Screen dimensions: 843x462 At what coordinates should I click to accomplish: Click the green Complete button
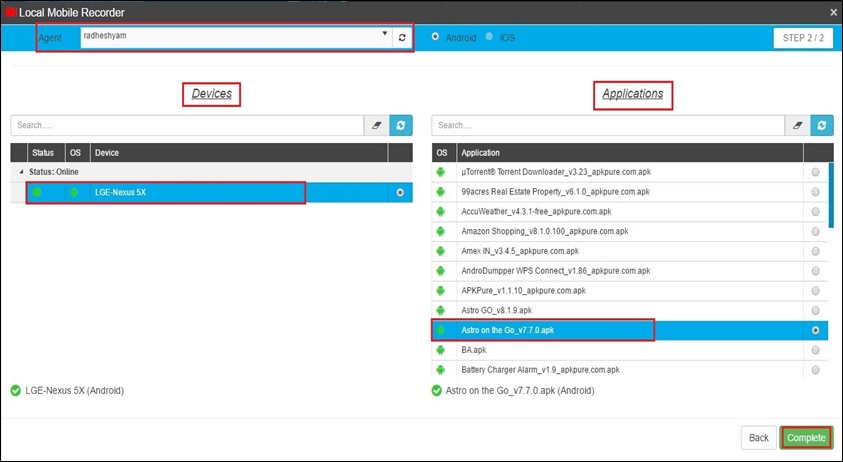806,438
